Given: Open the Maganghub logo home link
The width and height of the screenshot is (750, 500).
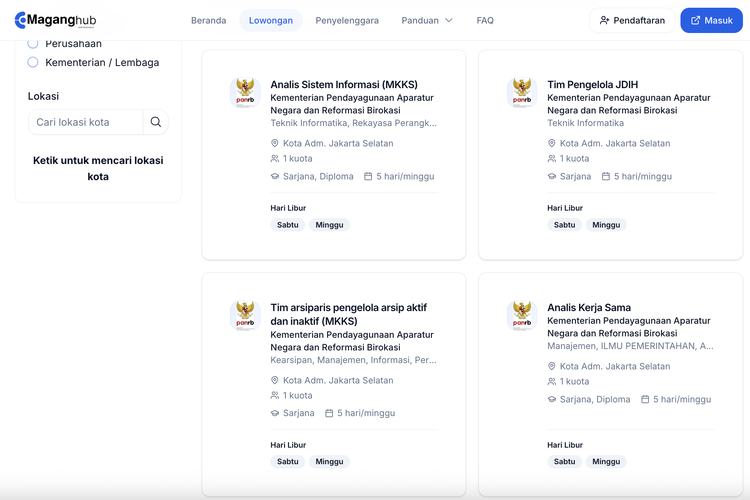Looking at the screenshot, I should click(x=55, y=20).
